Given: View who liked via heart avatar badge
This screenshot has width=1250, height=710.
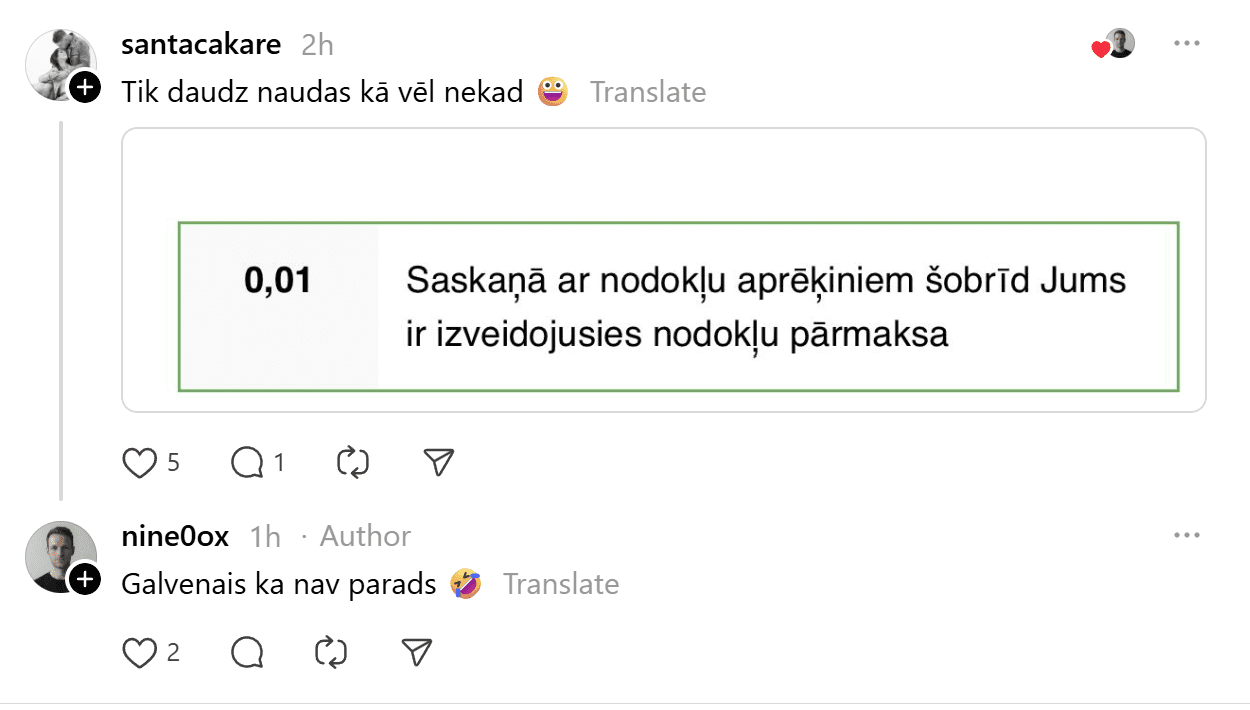Looking at the screenshot, I should [x=1115, y=45].
